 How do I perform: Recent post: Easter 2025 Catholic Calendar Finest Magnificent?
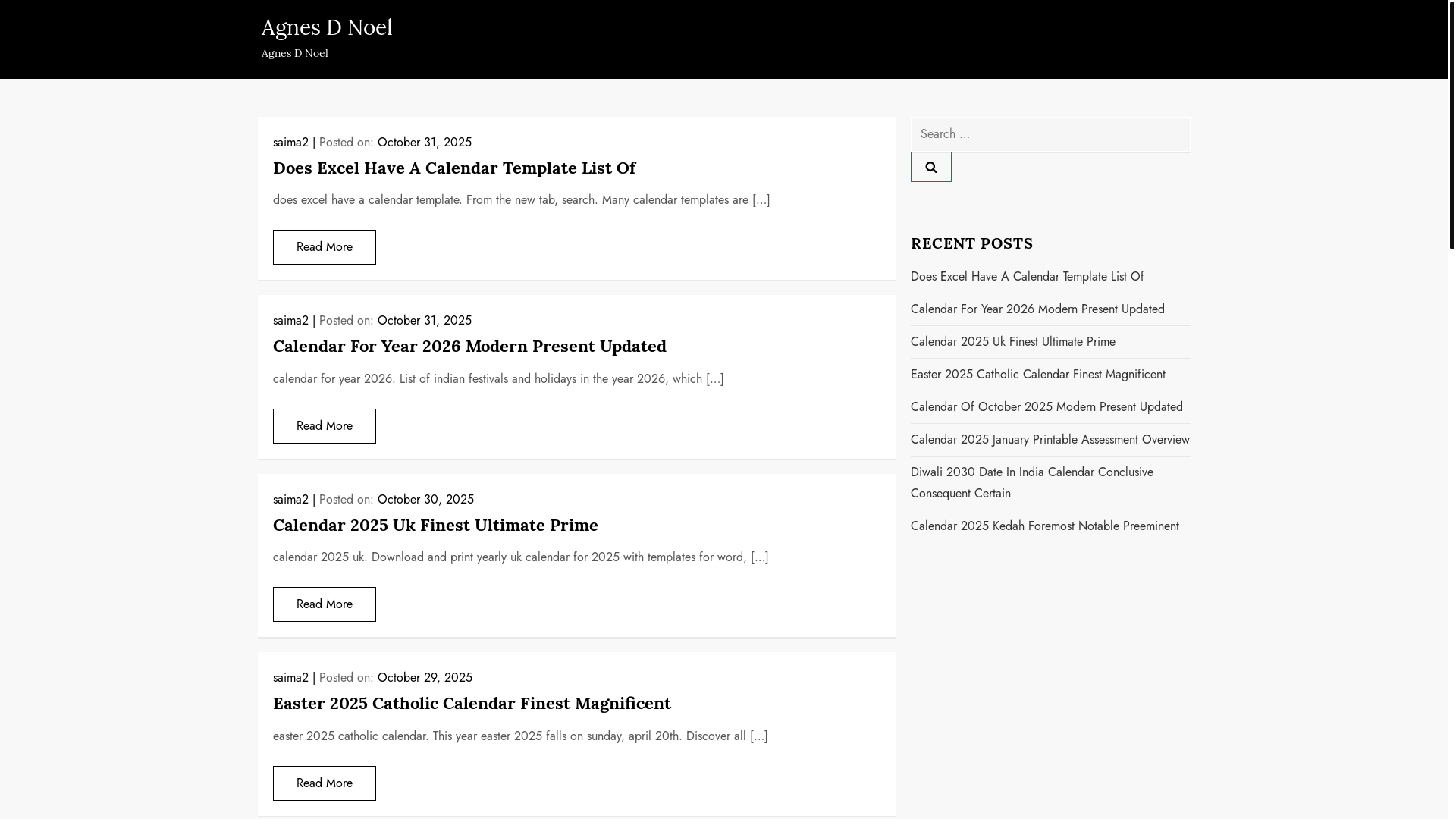click(x=1037, y=375)
